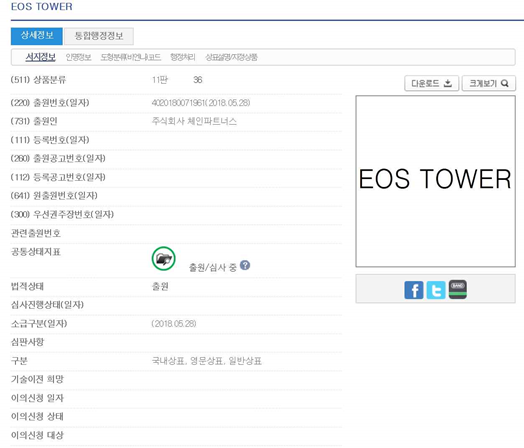
Task: Open the 상표설명/지정상품 sub-tab
Action: pyautogui.click(x=231, y=57)
